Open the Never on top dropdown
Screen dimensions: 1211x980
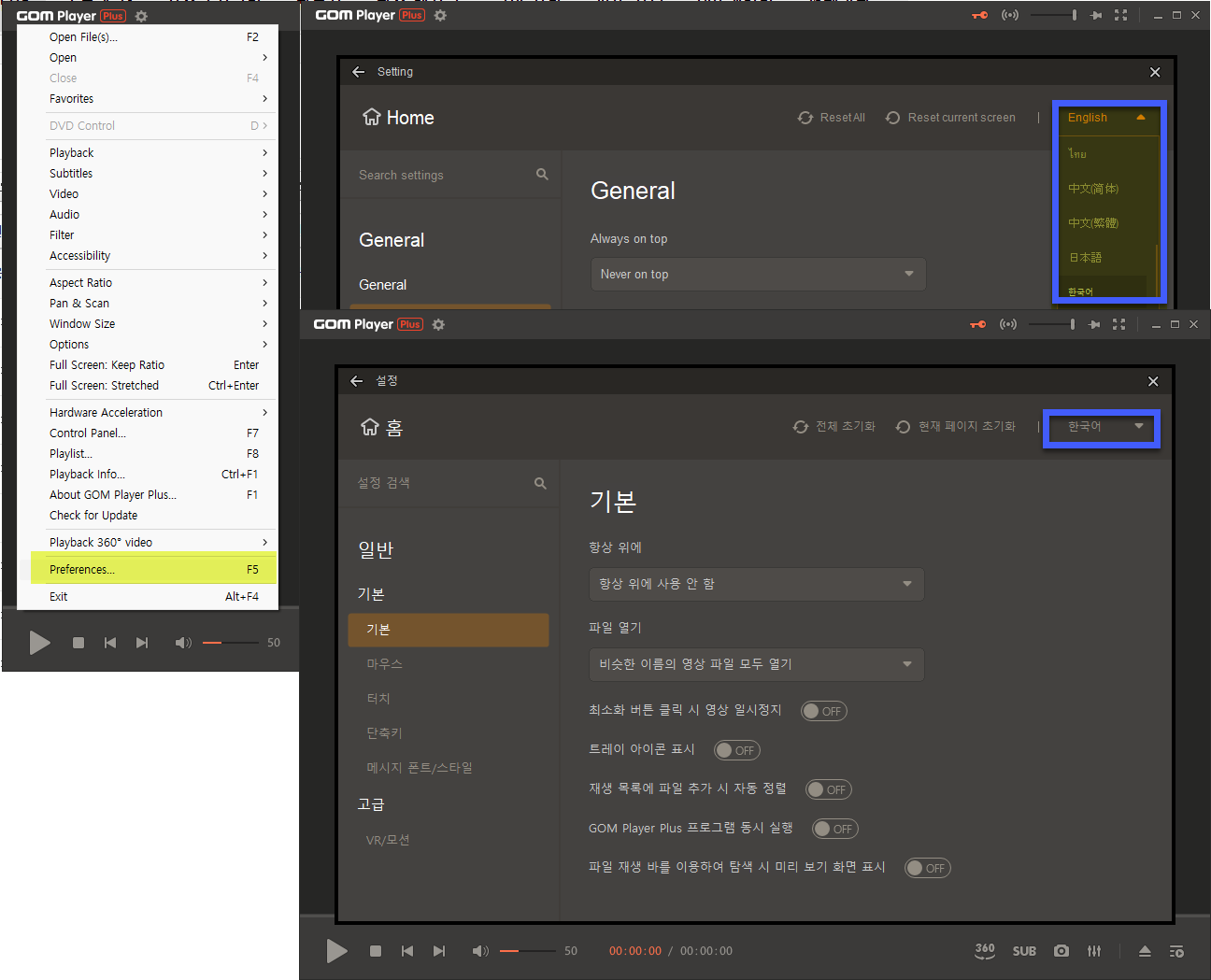(x=758, y=275)
